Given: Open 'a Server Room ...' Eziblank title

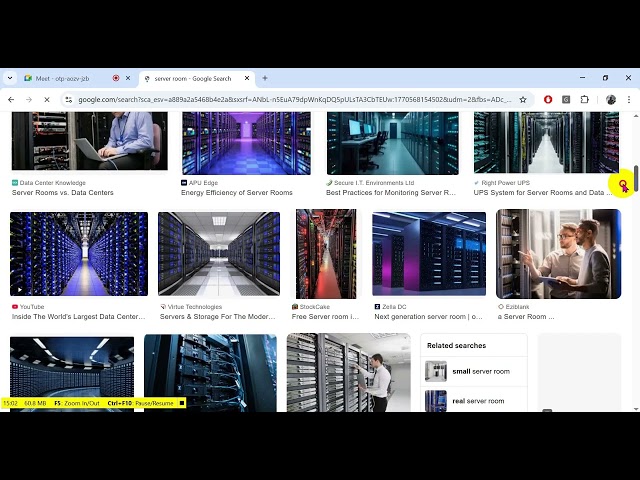Looking at the screenshot, I should [526, 317].
